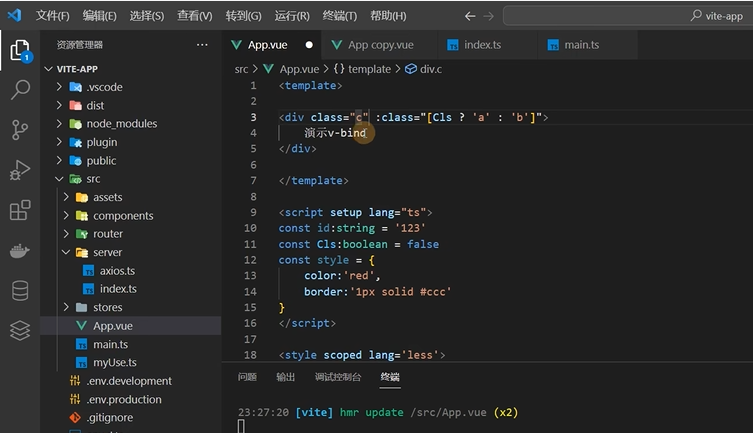Click the .gitignore git icon
The height and width of the screenshot is (433, 753).
point(75,418)
